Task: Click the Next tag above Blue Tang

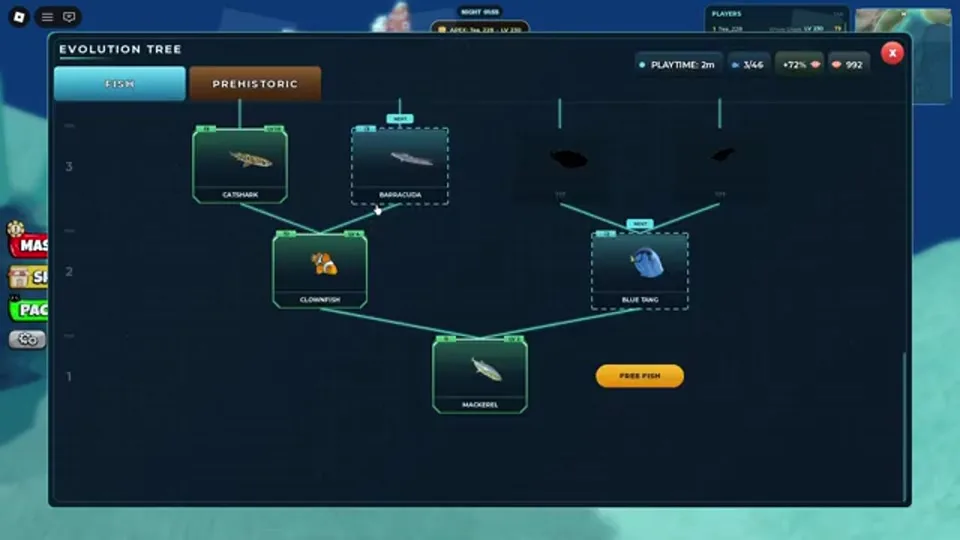Action: click(x=640, y=224)
